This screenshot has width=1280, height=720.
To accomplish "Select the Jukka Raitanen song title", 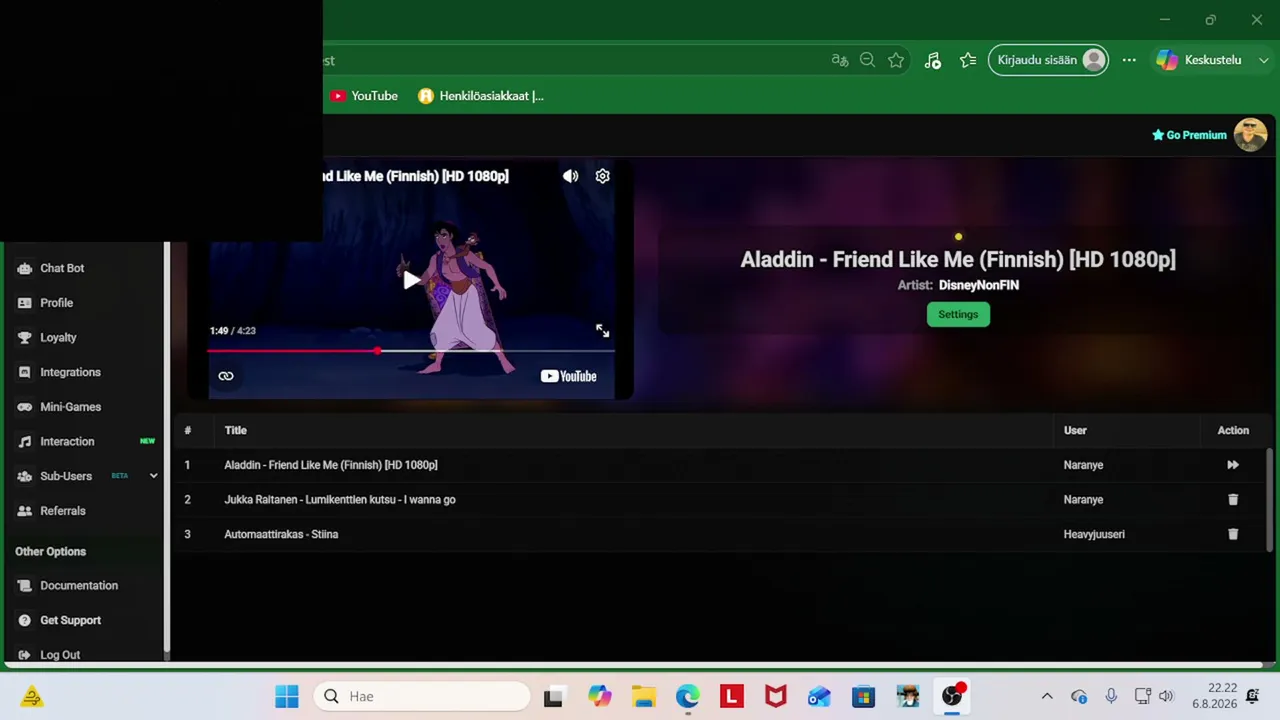I will [340, 500].
